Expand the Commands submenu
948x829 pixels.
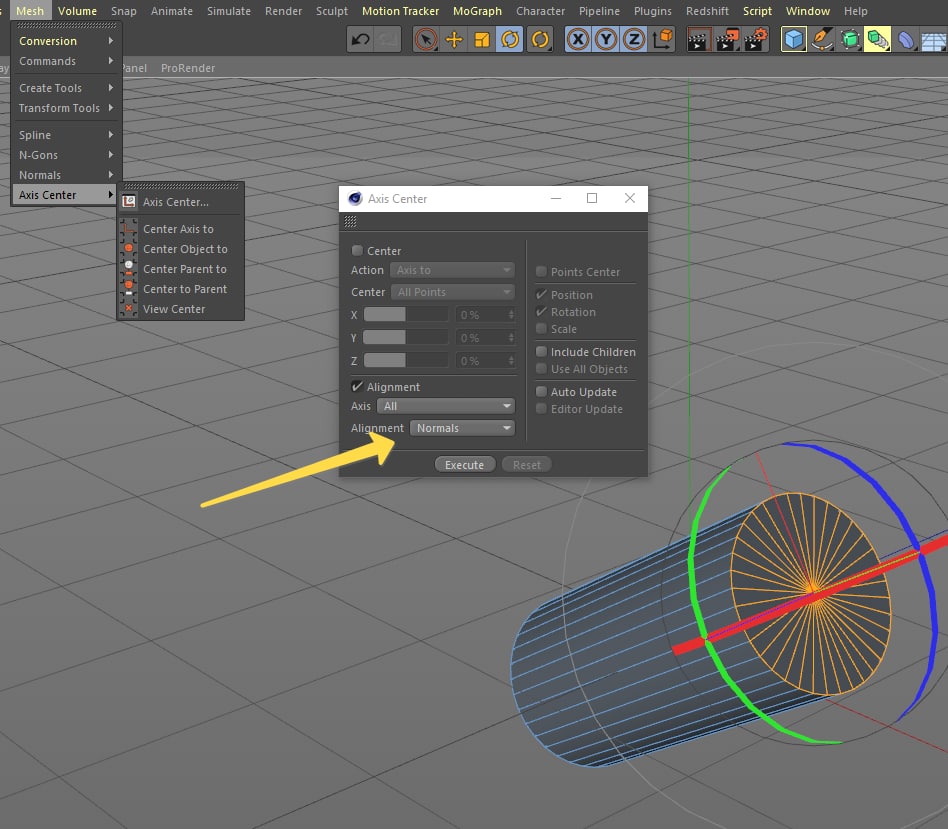(67, 61)
